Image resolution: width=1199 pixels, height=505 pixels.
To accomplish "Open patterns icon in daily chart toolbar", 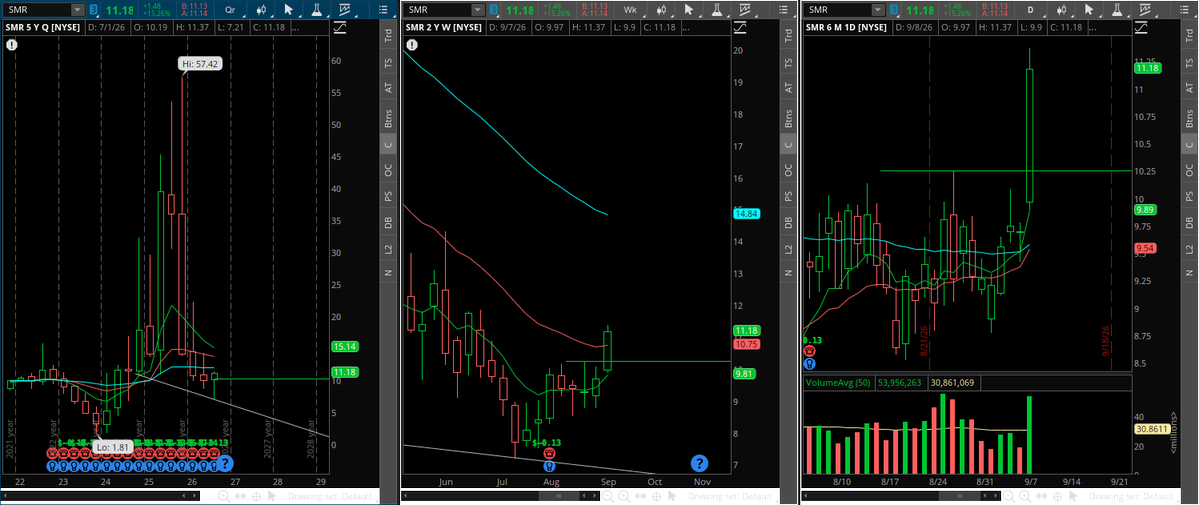I will click(x=1145, y=10).
